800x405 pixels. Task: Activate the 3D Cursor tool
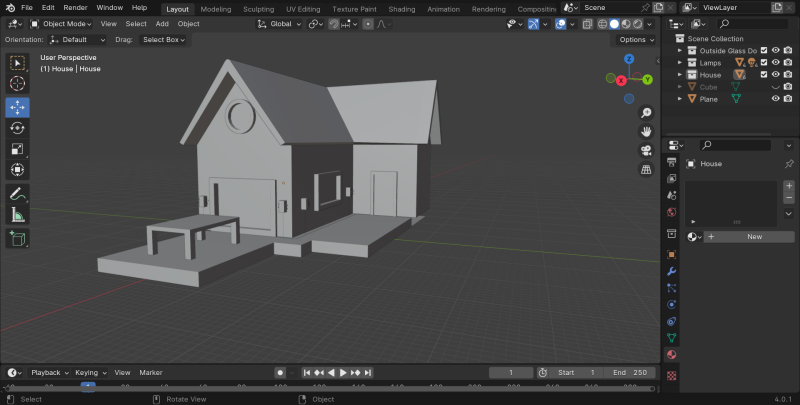click(17, 83)
